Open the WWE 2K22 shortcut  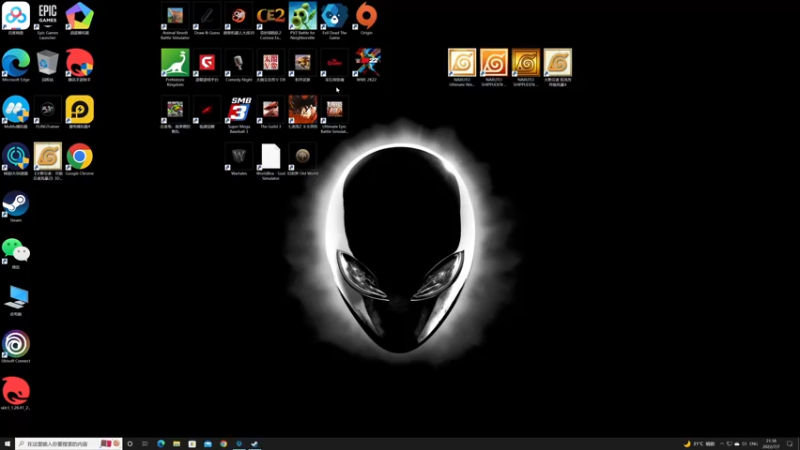[366, 65]
